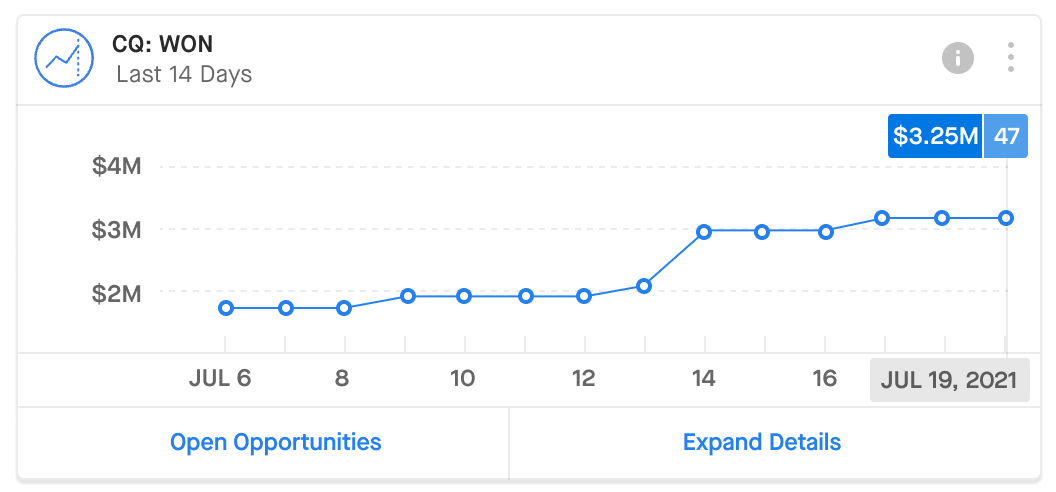1056x492 pixels.
Task: Open the three-dot options menu
Action: [x=1010, y=58]
